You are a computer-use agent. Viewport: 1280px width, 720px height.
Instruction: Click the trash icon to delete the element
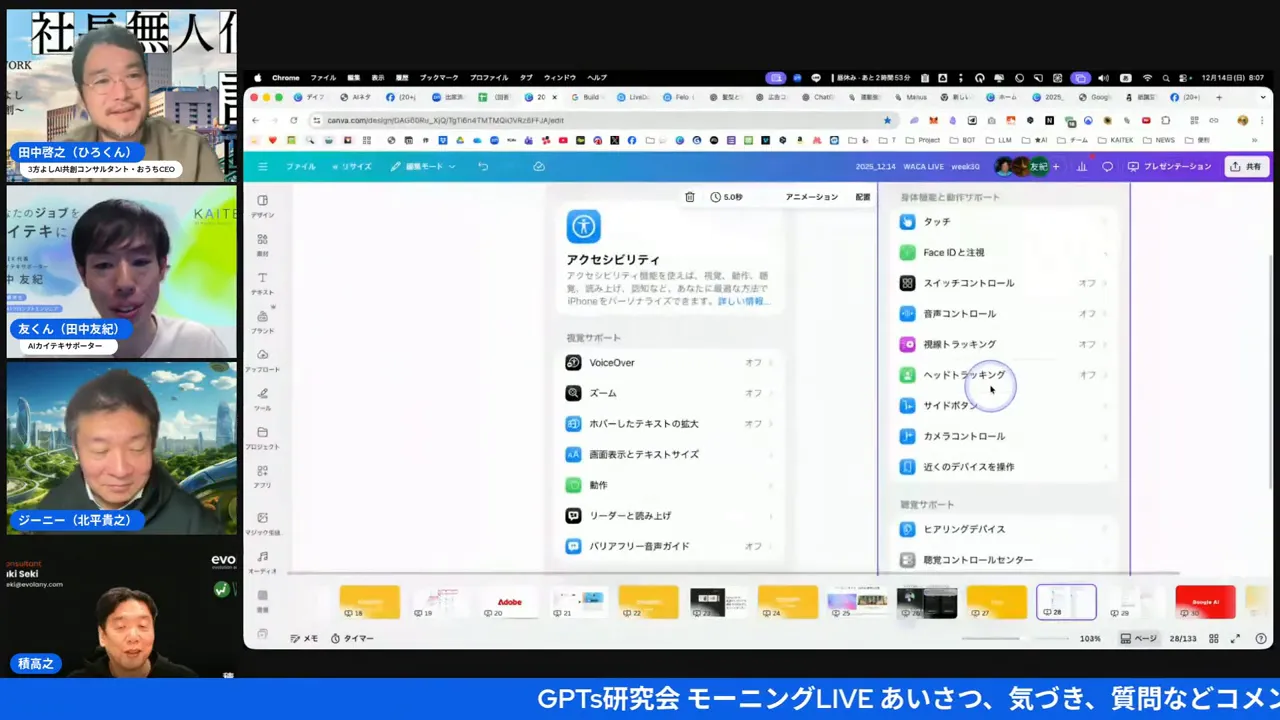[689, 196]
